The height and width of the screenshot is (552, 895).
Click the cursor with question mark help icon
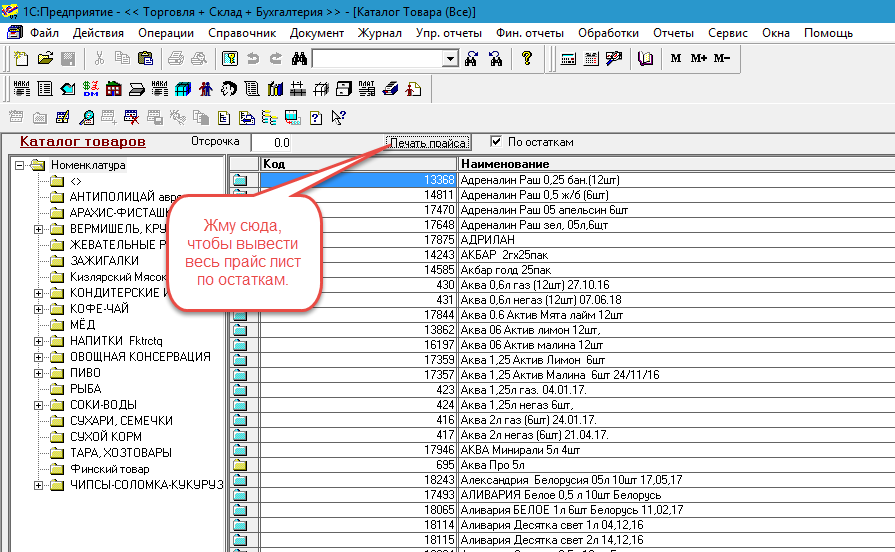click(338, 118)
